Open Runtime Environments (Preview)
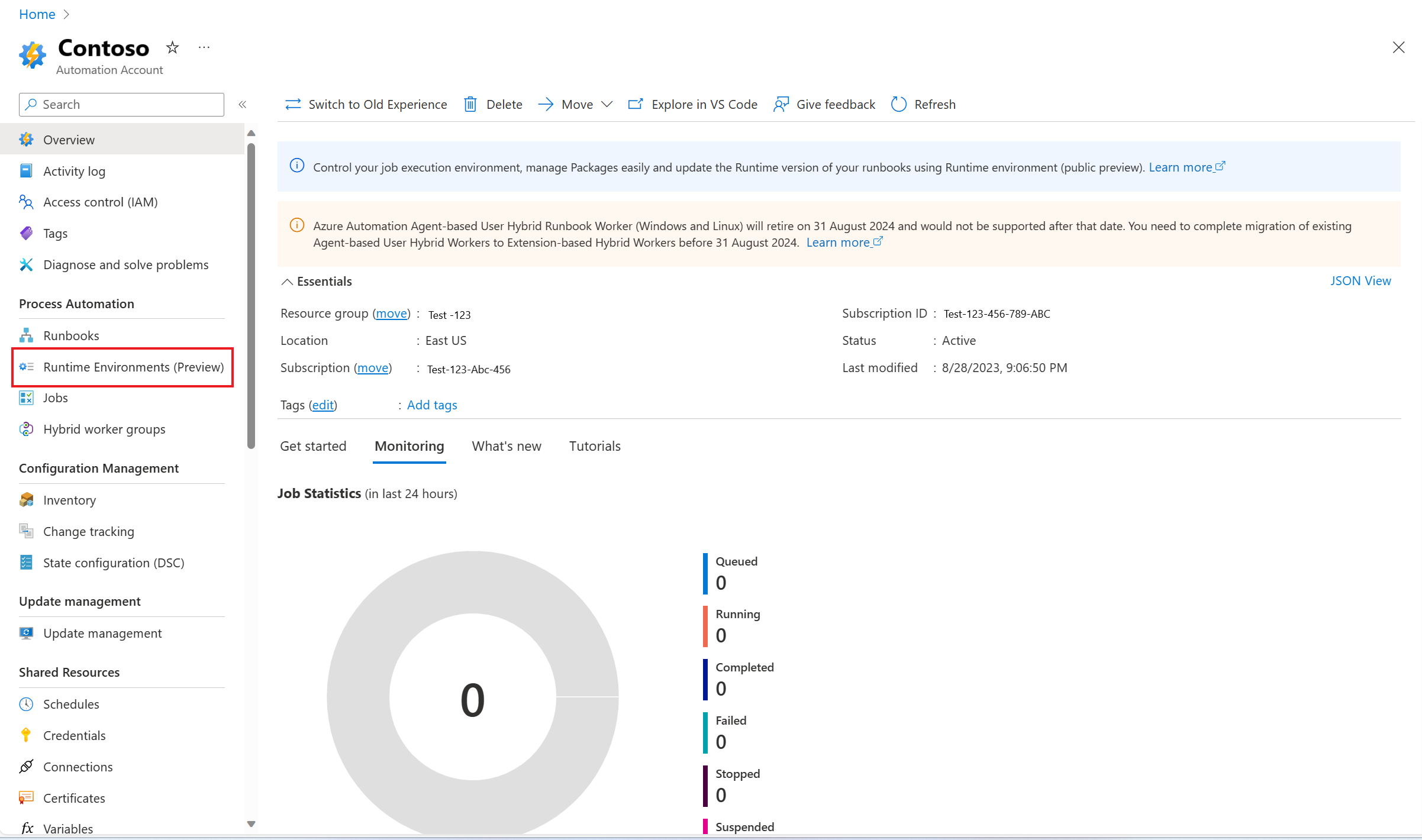The height and width of the screenshot is (840, 1422). click(133, 367)
